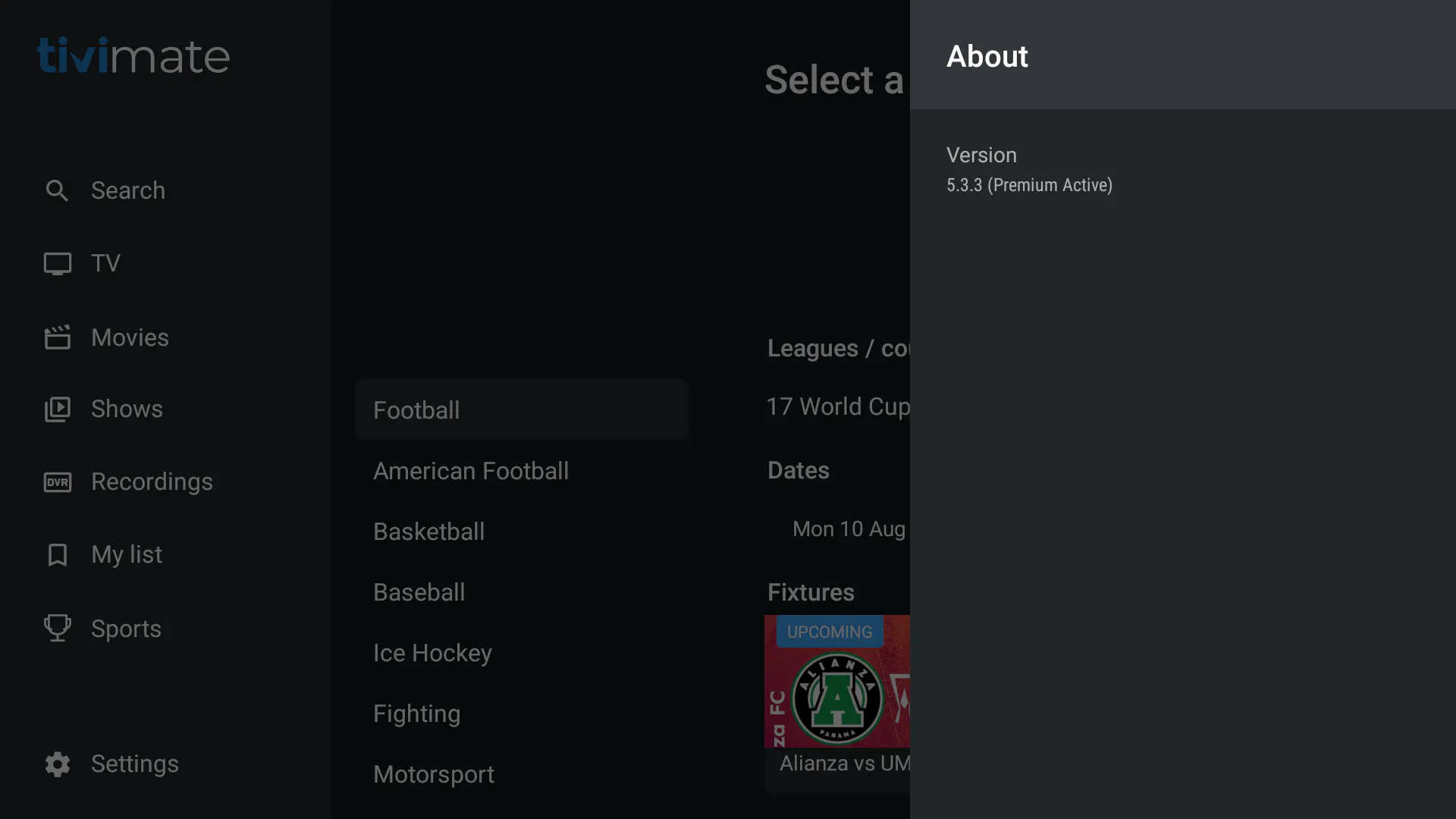Select the Movies clapperboard icon
Viewport: 1456px width, 819px height.
[57, 337]
